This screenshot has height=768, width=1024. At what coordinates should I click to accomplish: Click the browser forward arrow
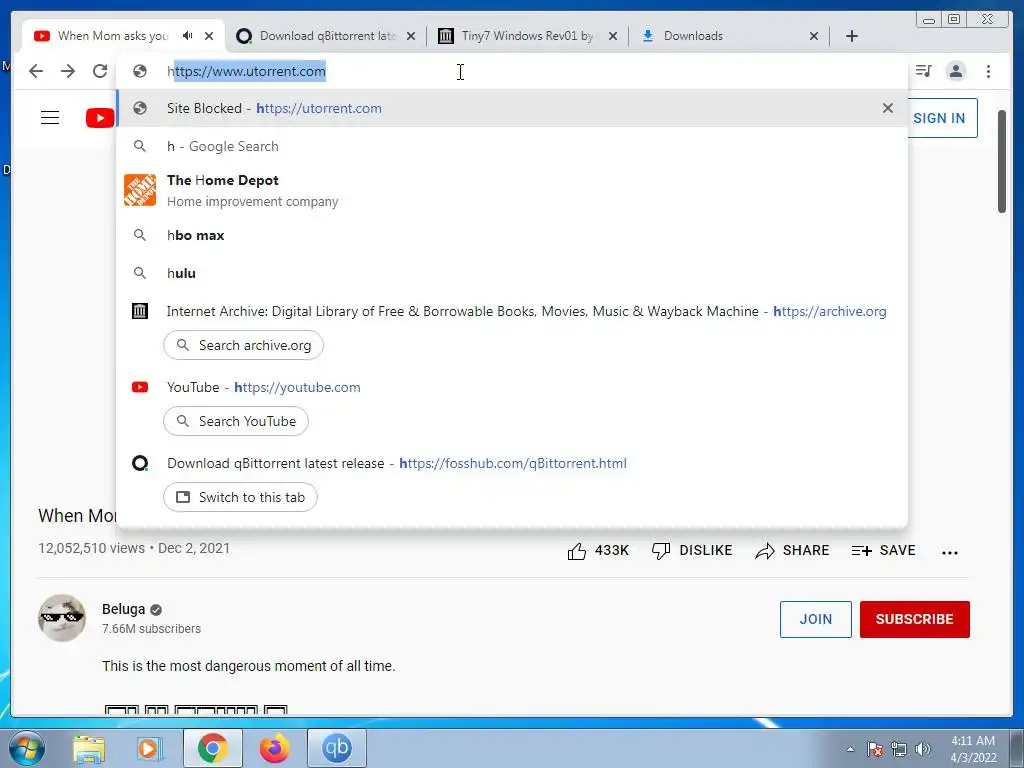68,71
